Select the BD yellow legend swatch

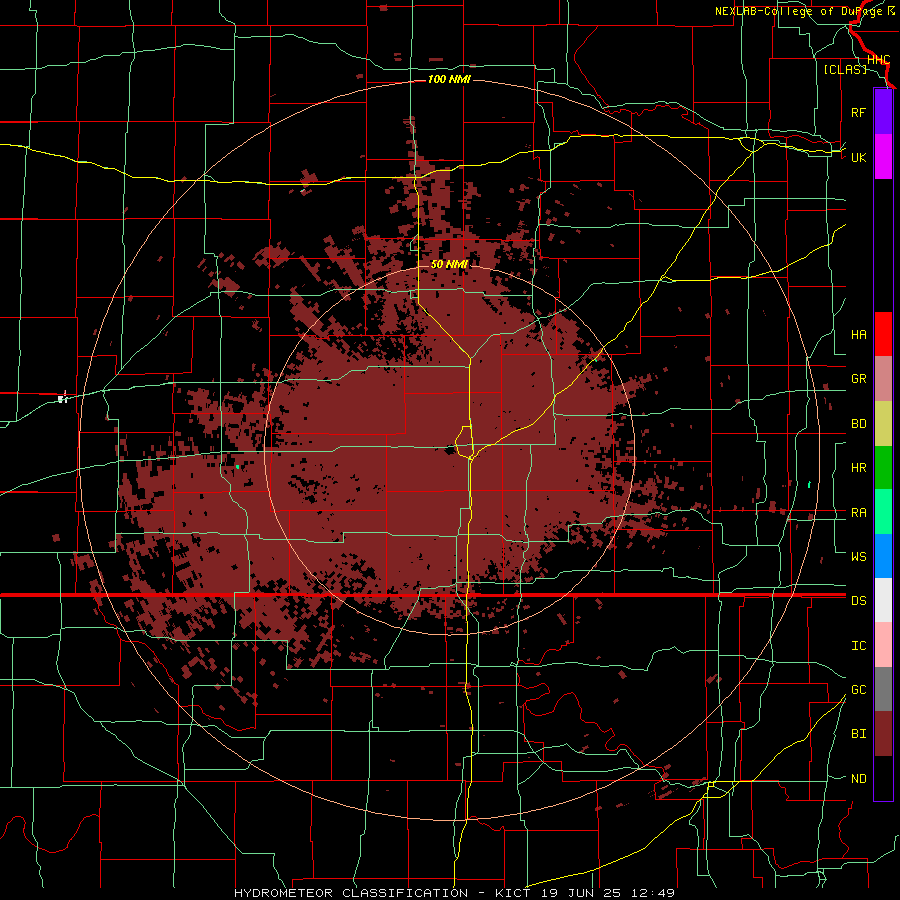click(883, 424)
